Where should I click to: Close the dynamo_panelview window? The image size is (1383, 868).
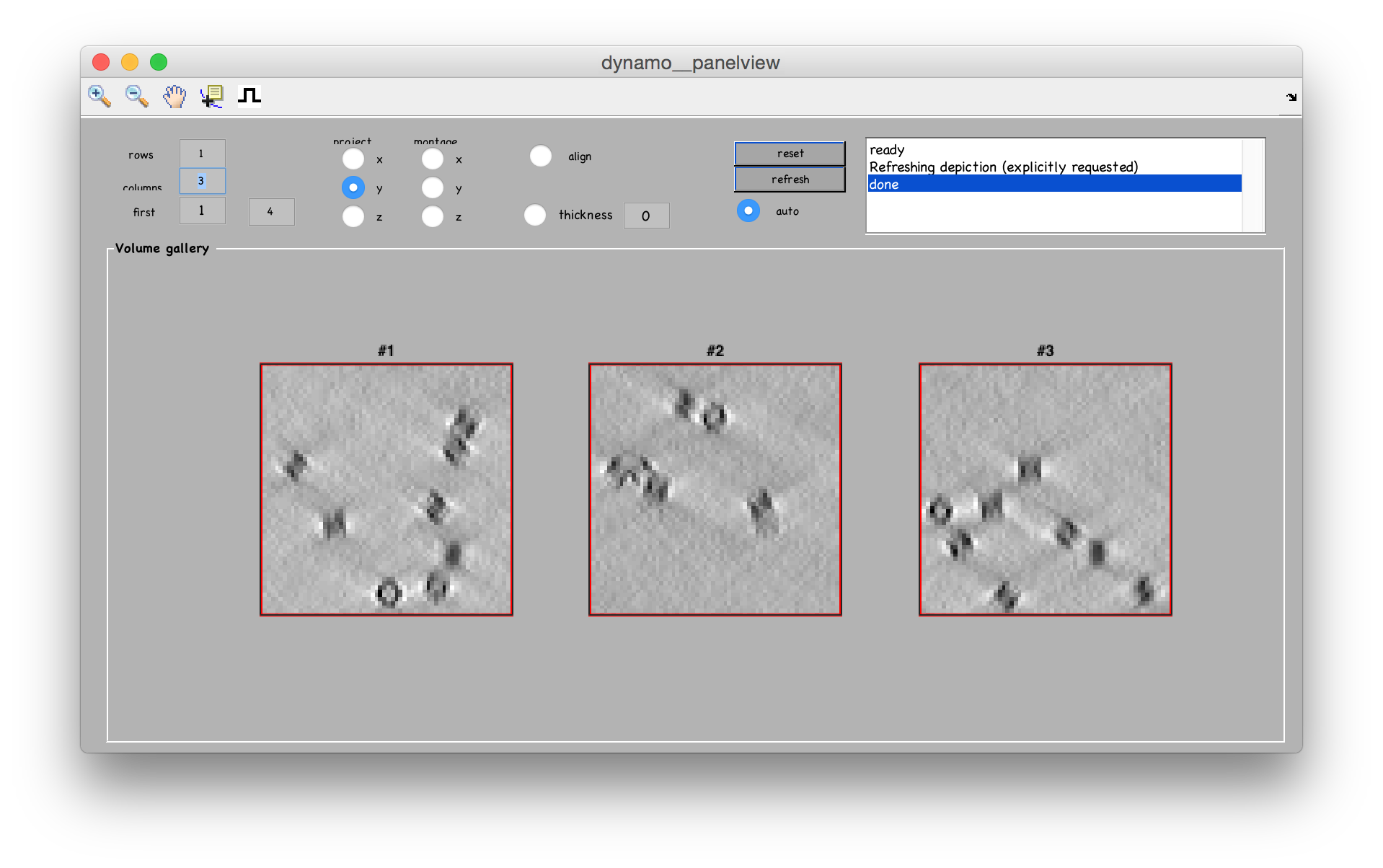pos(101,62)
